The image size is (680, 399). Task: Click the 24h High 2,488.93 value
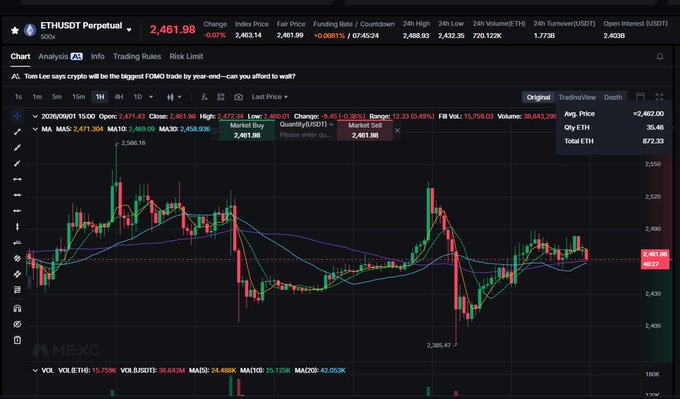(416, 36)
